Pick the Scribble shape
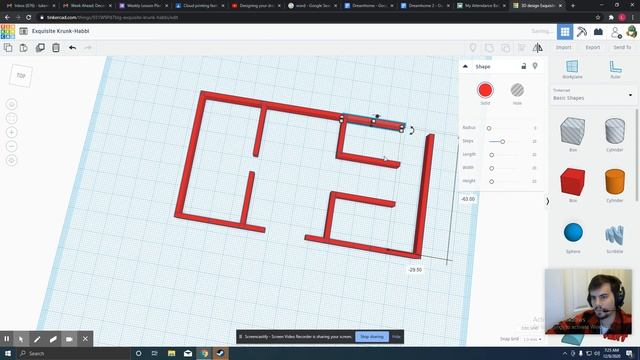Viewport: 640px width, 360px height. pyautogui.click(x=615, y=235)
